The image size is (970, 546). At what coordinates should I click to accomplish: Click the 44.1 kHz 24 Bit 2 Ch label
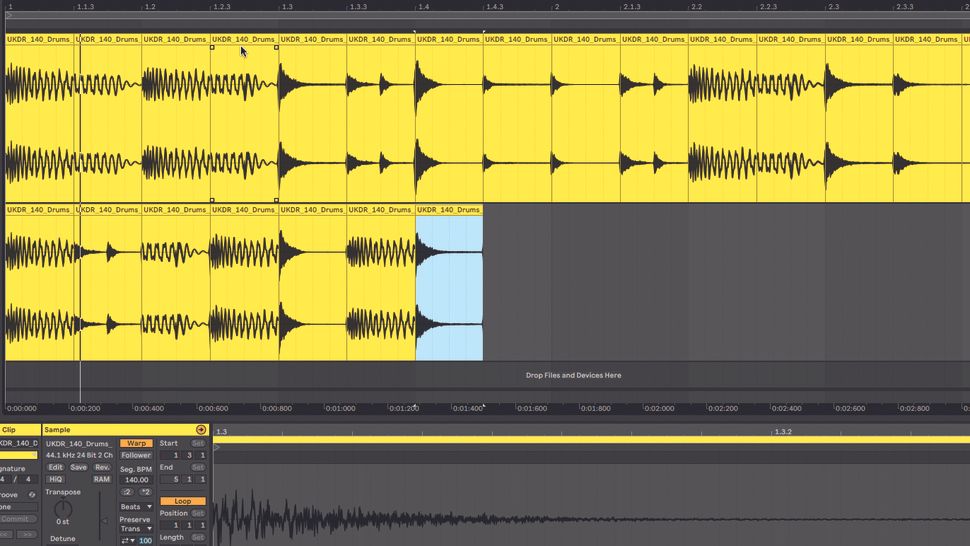(x=79, y=455)
